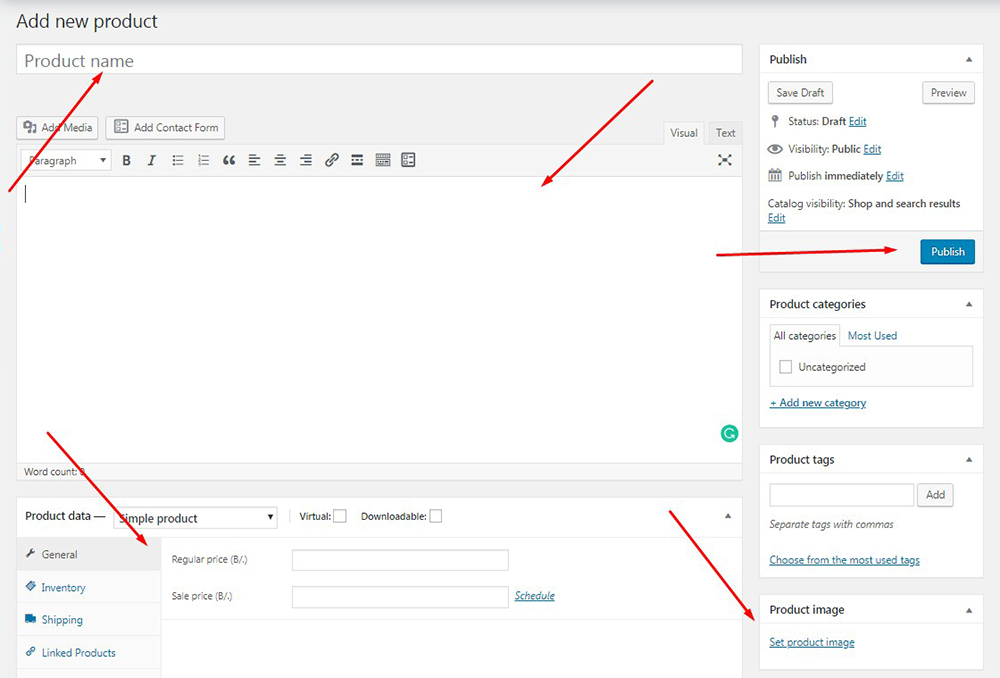1000x678 pixels.
Task: Apply italic formatting in editor toolbar
Action: pyautogui.click(x=152, y=160)
